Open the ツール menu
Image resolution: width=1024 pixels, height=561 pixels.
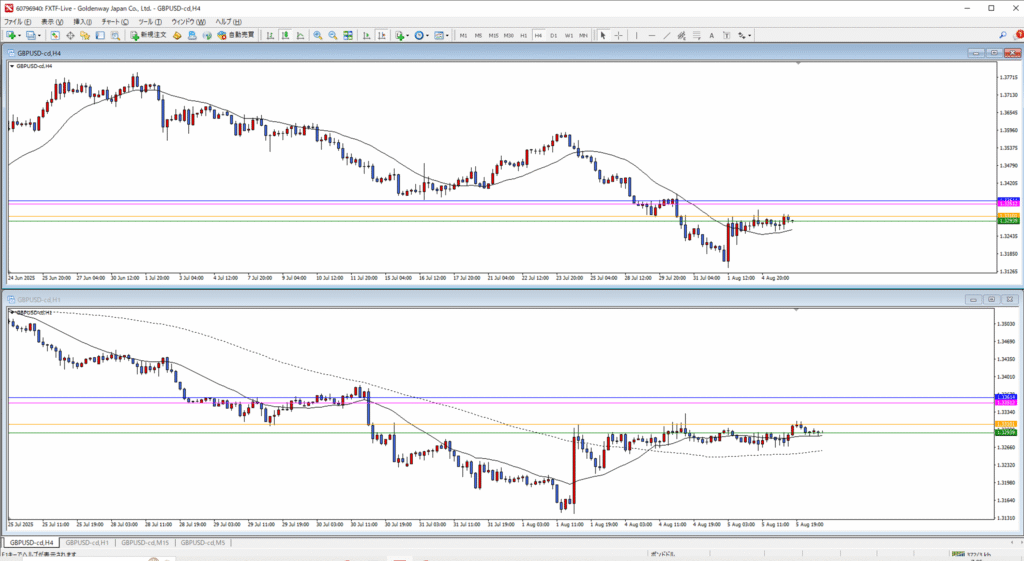(150, 22)
